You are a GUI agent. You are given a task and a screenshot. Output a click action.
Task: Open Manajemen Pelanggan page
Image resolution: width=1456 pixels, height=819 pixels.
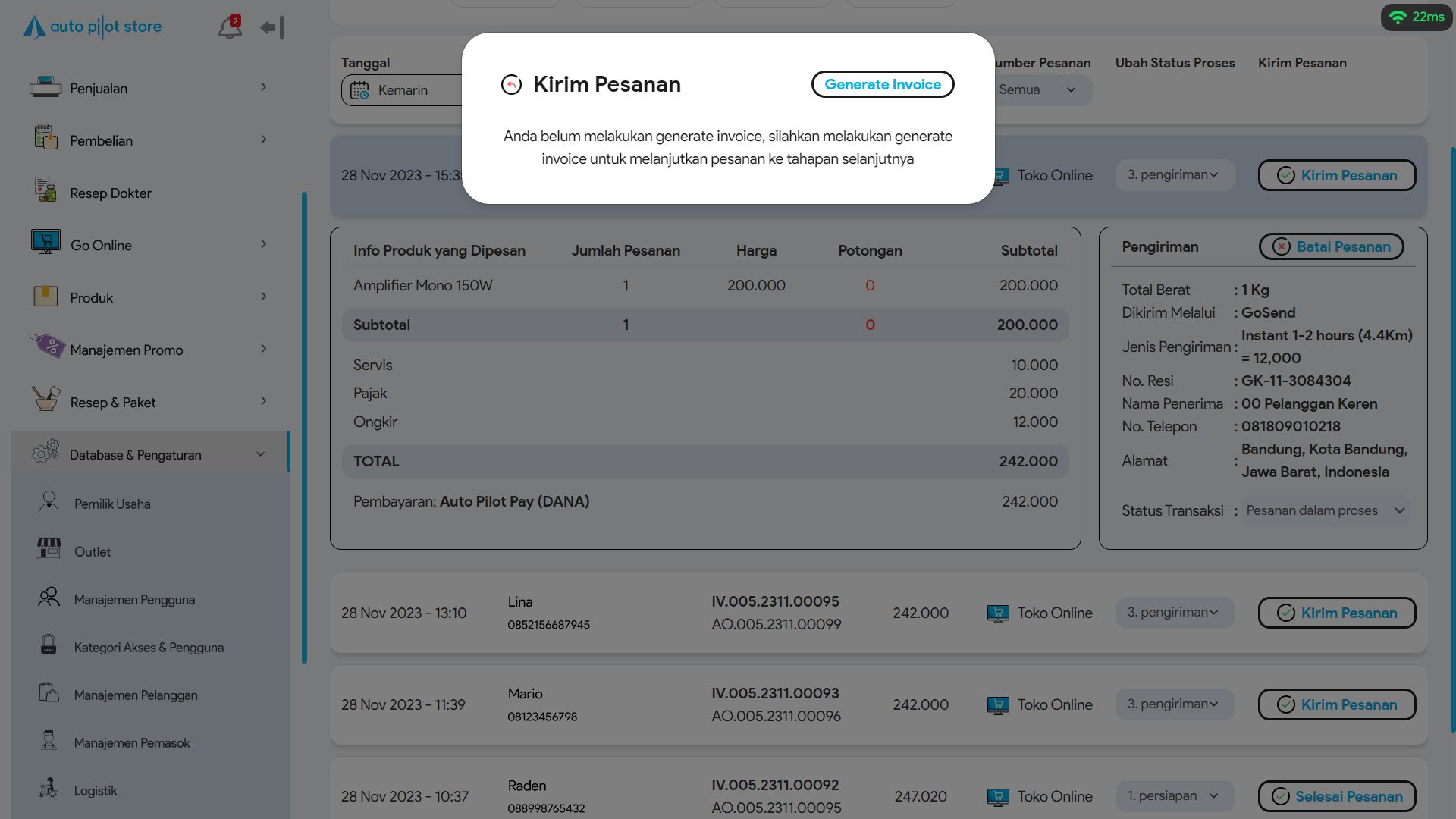pos(136,695)
